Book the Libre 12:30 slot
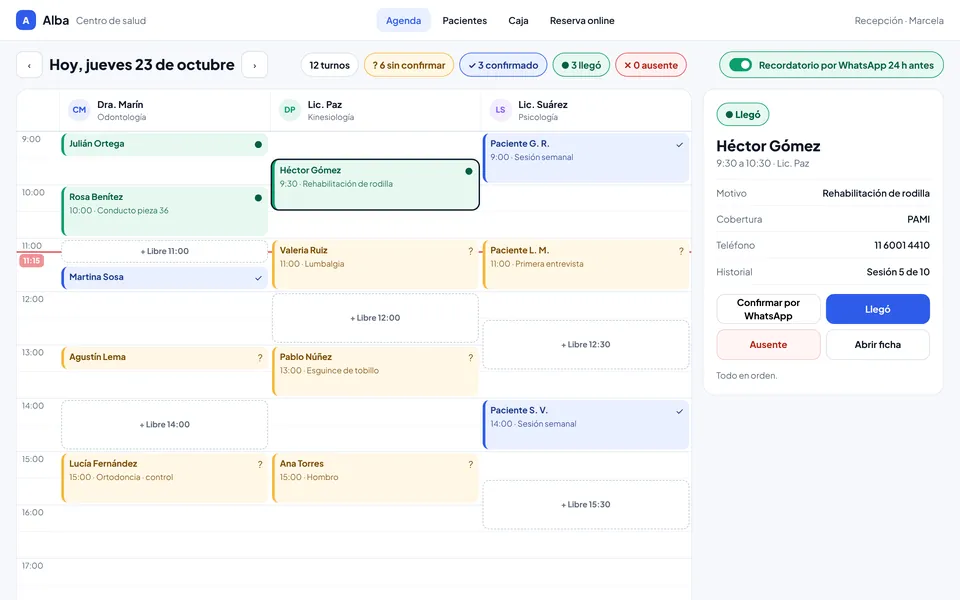Image resolution: width=960 pixels, height=600 pixels. (586, 345)
